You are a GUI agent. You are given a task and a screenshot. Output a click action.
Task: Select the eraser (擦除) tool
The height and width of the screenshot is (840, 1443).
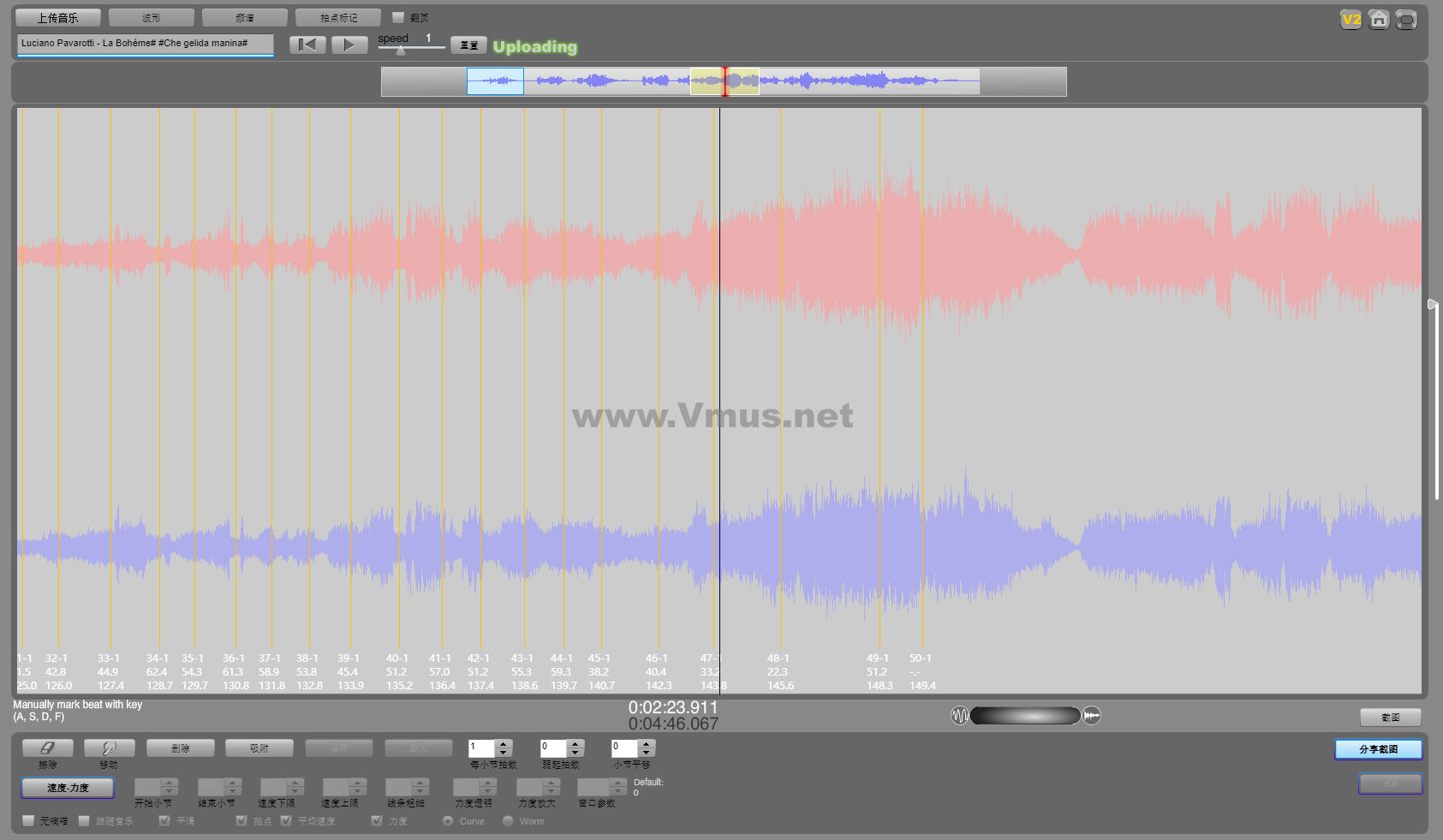click(x=48, y=748)
